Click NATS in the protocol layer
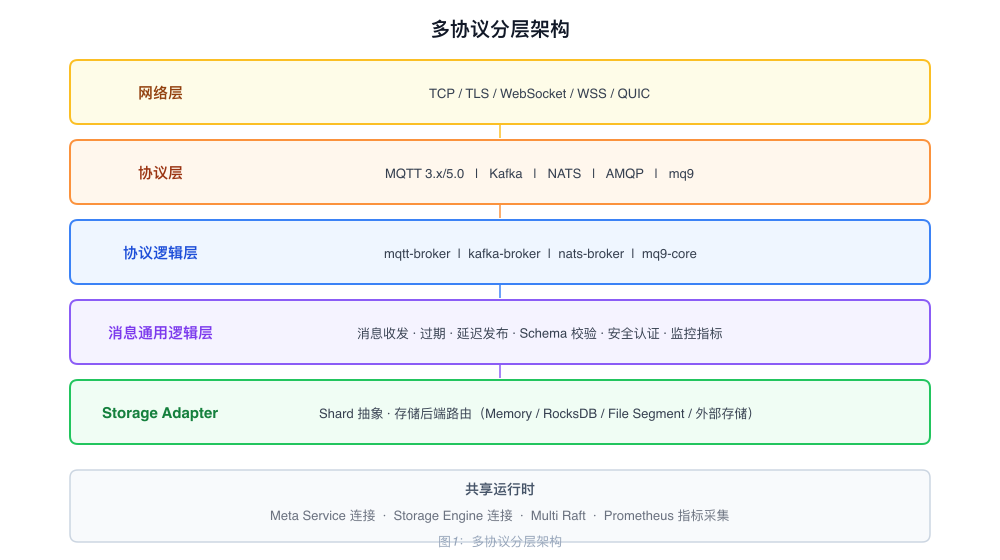Image resolution: width=1000 pixels, height=560 pixels. [x=564, y=173]
